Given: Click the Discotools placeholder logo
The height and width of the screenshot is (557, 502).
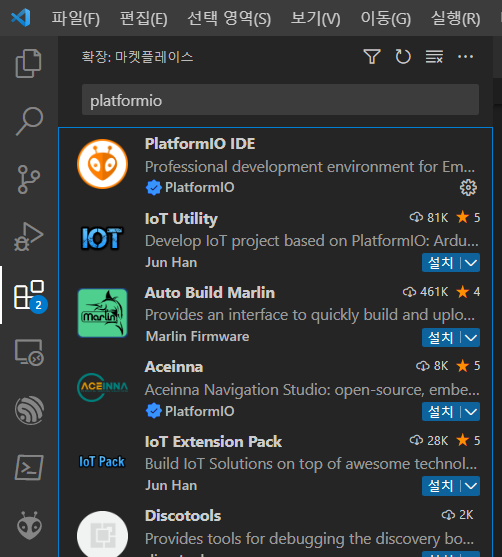Looking at the screenshot, I should pos(102,534).
